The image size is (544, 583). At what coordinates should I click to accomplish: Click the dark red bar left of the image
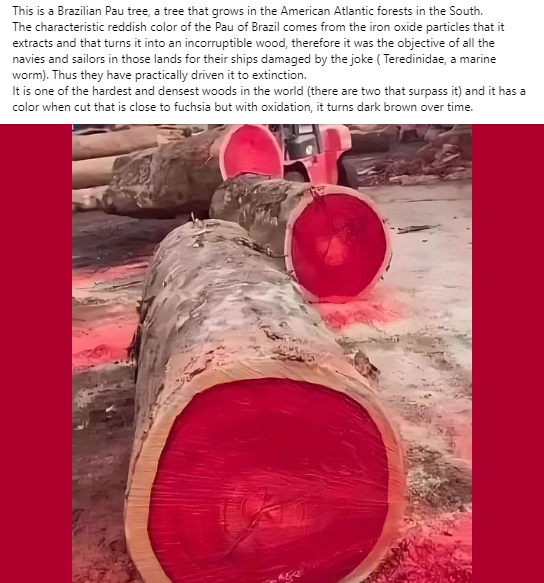click(x=36, y=353)
